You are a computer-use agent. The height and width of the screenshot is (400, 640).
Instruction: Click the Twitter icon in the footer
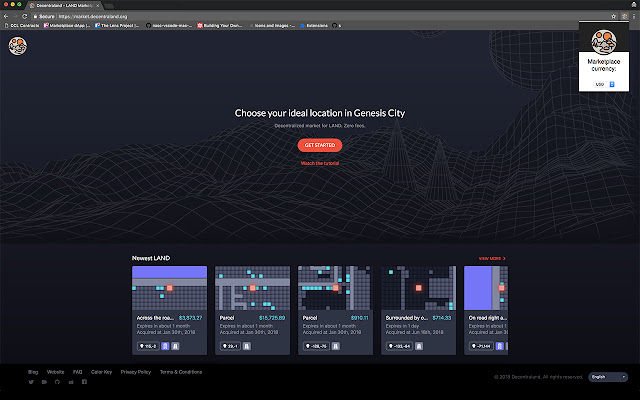[31, 382]
